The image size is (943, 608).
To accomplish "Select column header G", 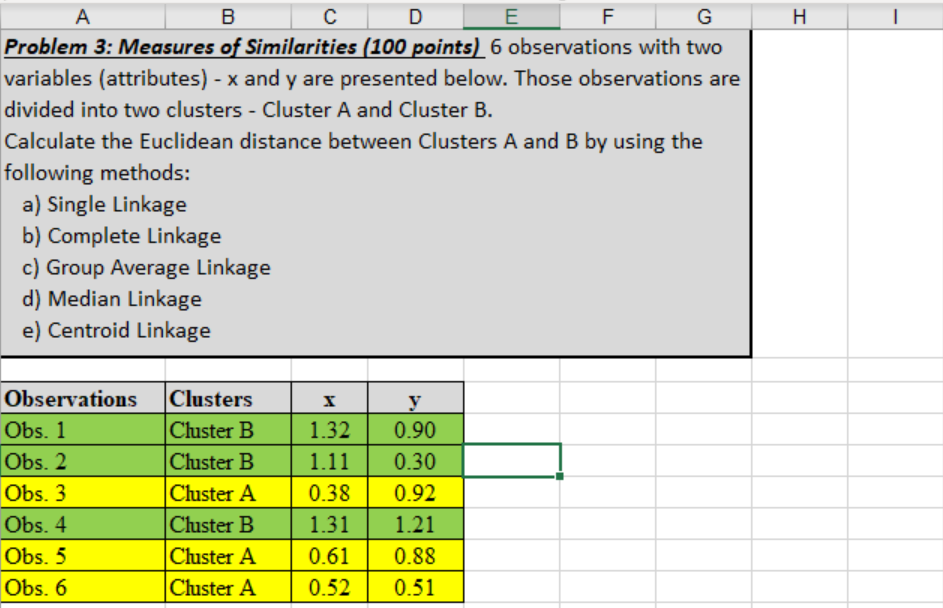I will click(703, 16).
